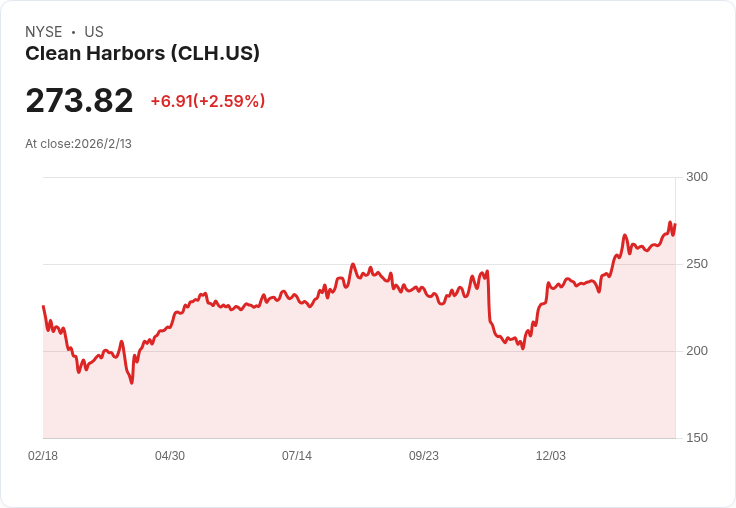Click the 250 y-axis label

697,264
